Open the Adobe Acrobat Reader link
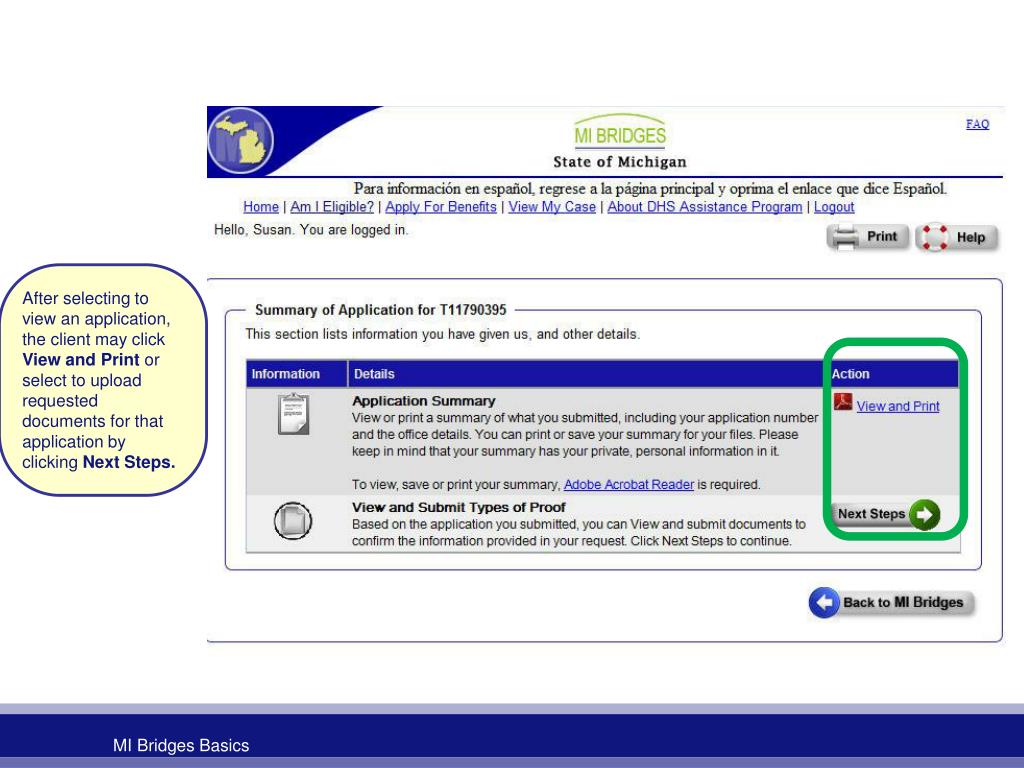Image resolution: width=1024 pixels, height=768 pixels. click(628, 485)
